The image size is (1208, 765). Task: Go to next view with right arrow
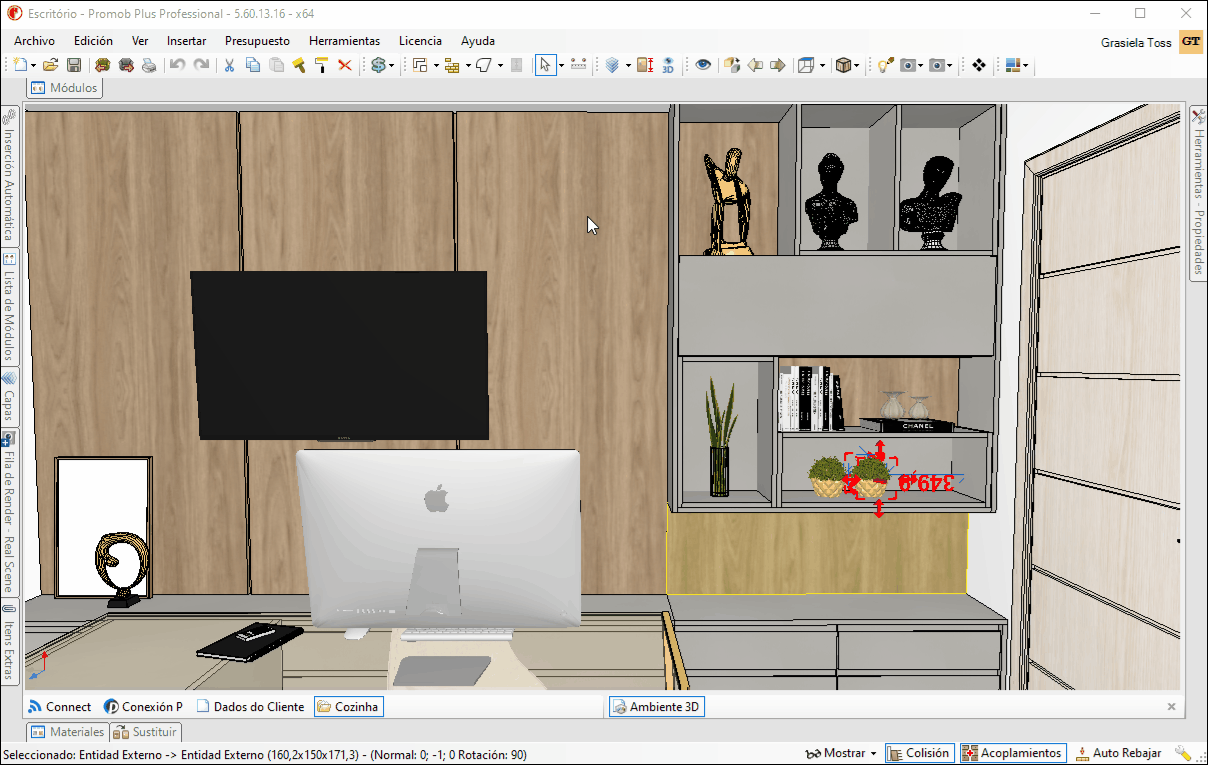778,65
